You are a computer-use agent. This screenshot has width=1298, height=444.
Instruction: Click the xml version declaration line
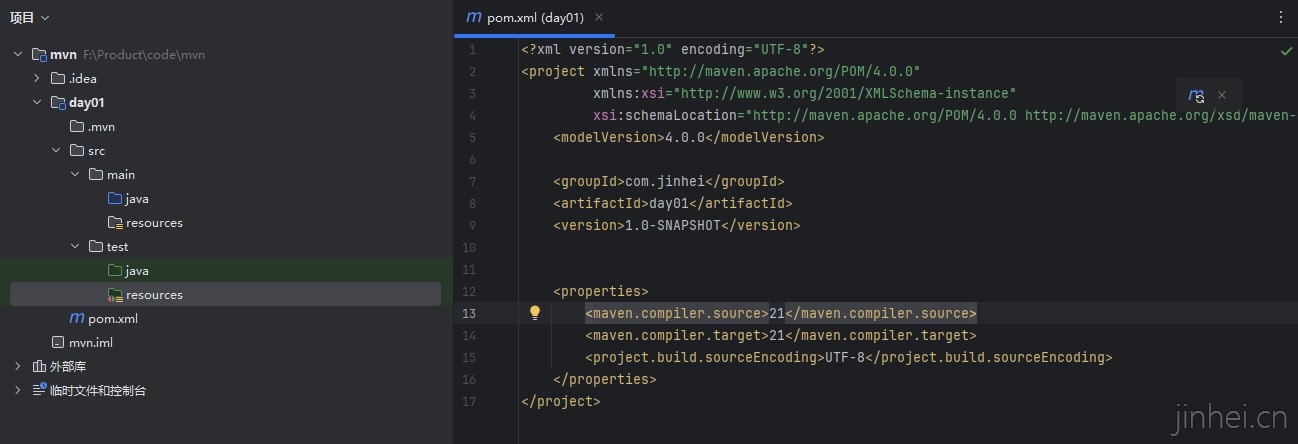(x=673, y=49)
